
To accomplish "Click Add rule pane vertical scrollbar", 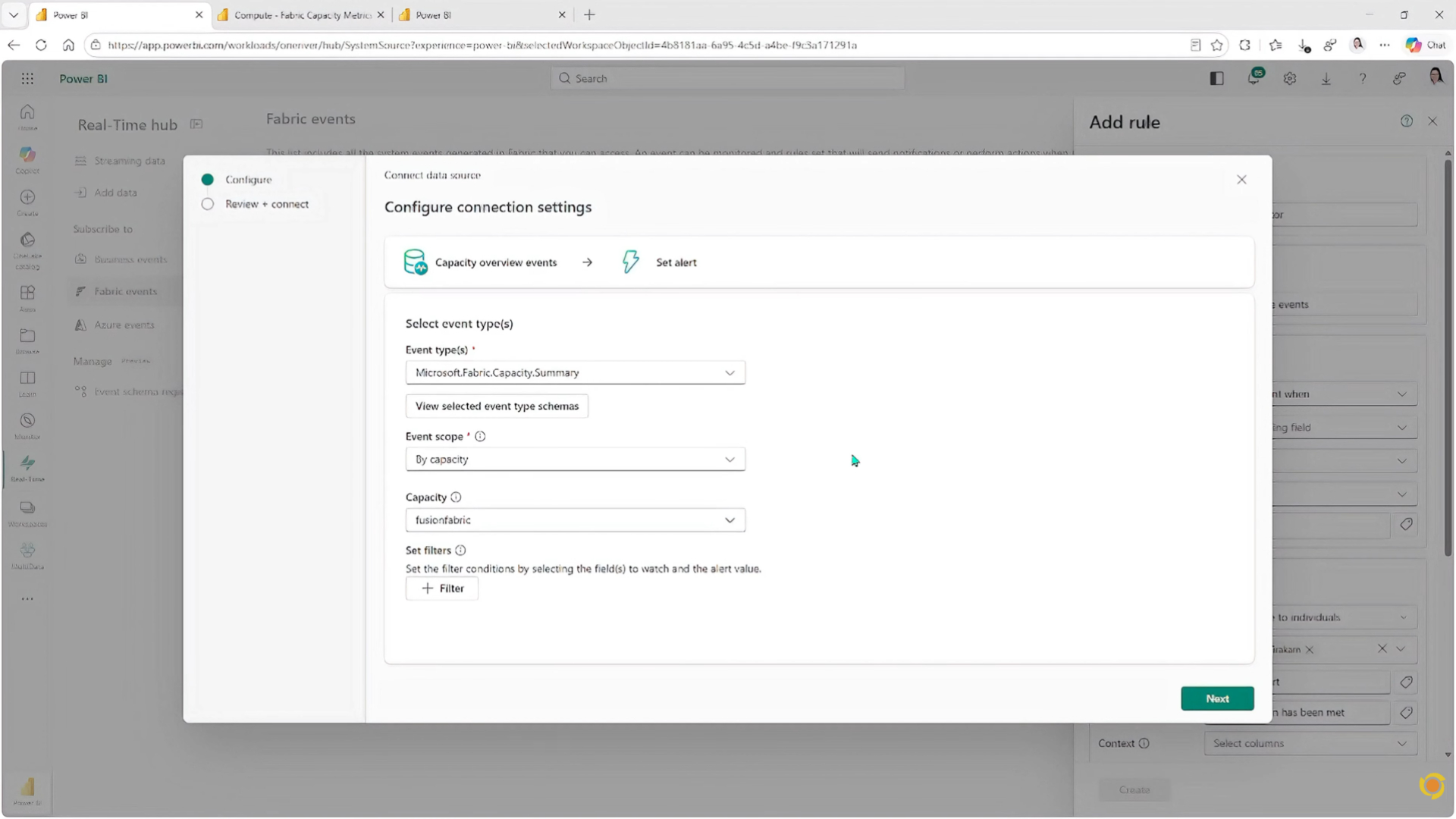I will click(x=1448, y=356).
